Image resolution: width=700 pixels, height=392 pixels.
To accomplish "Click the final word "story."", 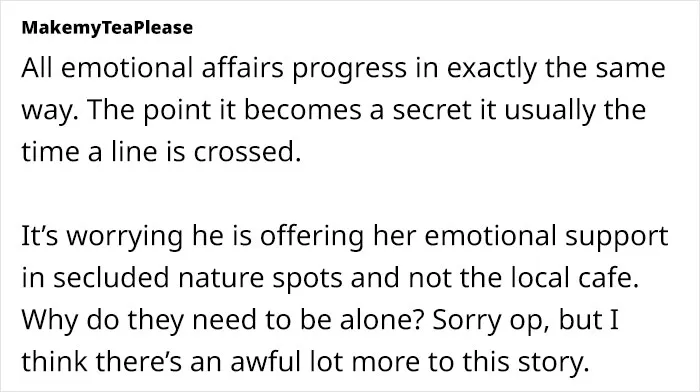I will coord(553,362).
